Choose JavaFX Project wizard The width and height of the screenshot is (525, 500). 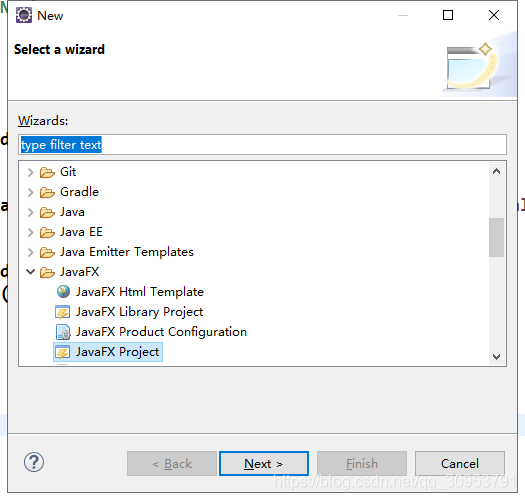(x=118, y=352)
